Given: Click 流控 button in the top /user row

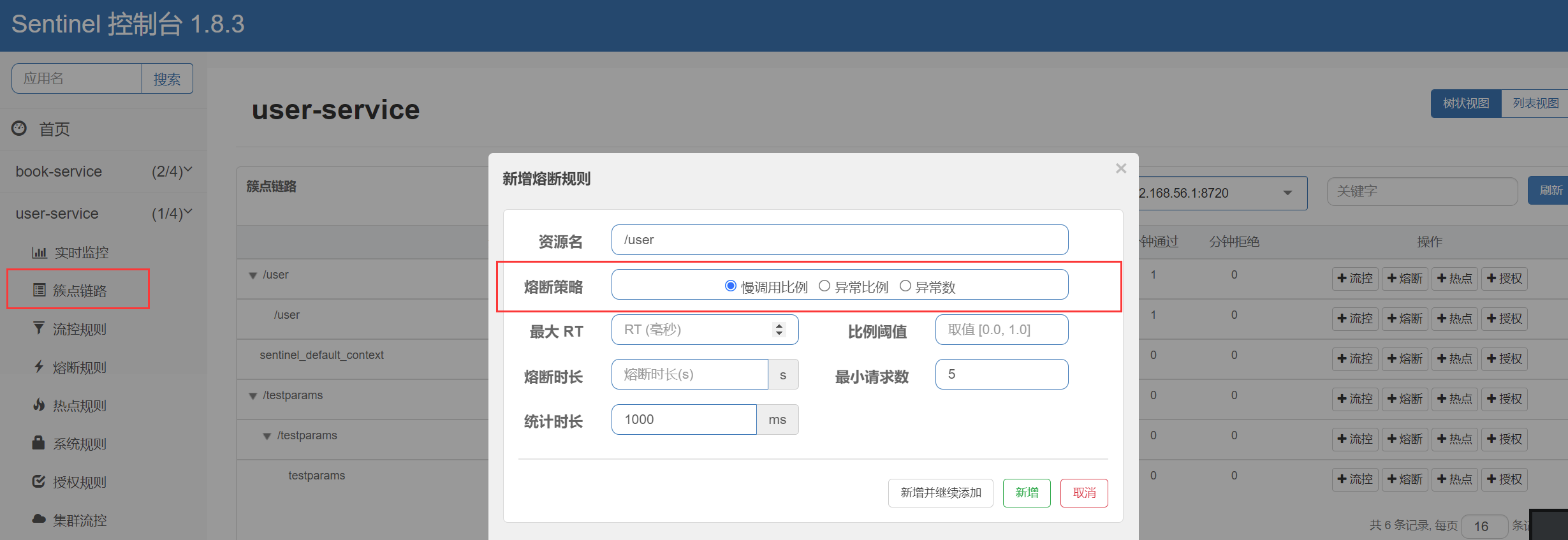Looking at the screenshot, I should (x=1355, y=279).
